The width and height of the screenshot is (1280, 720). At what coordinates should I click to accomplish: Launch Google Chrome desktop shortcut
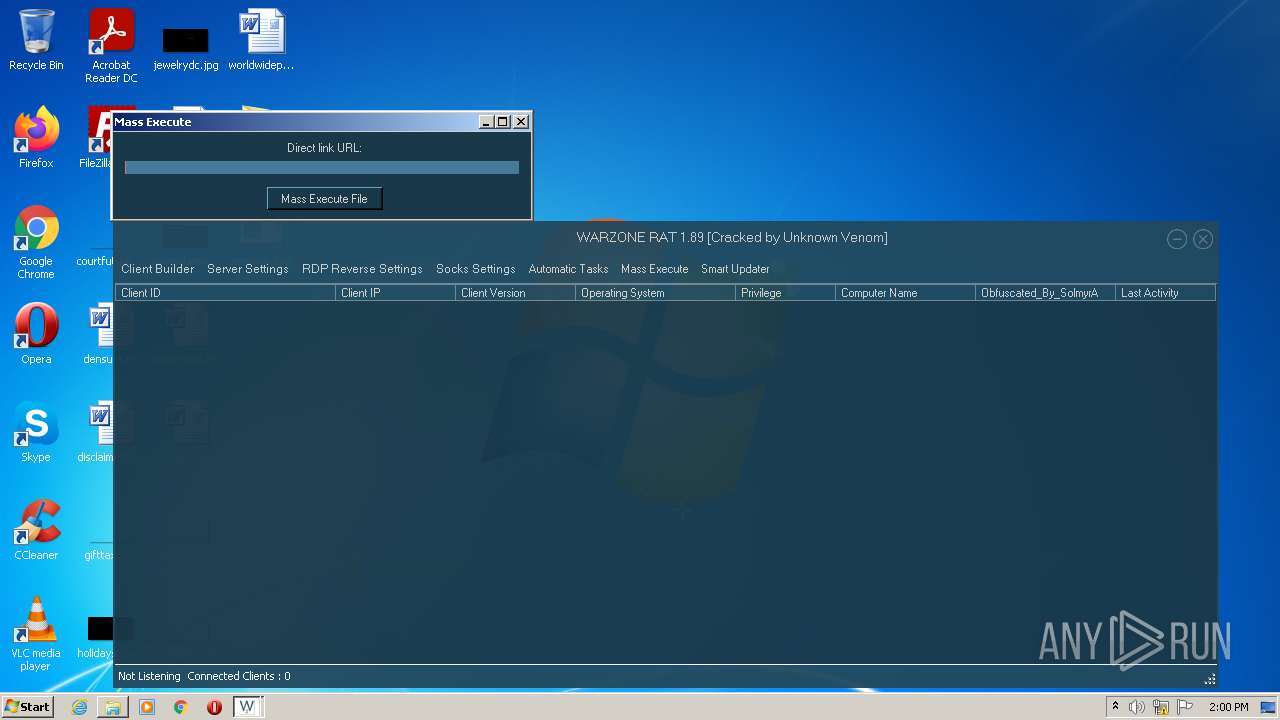(36, 242)
